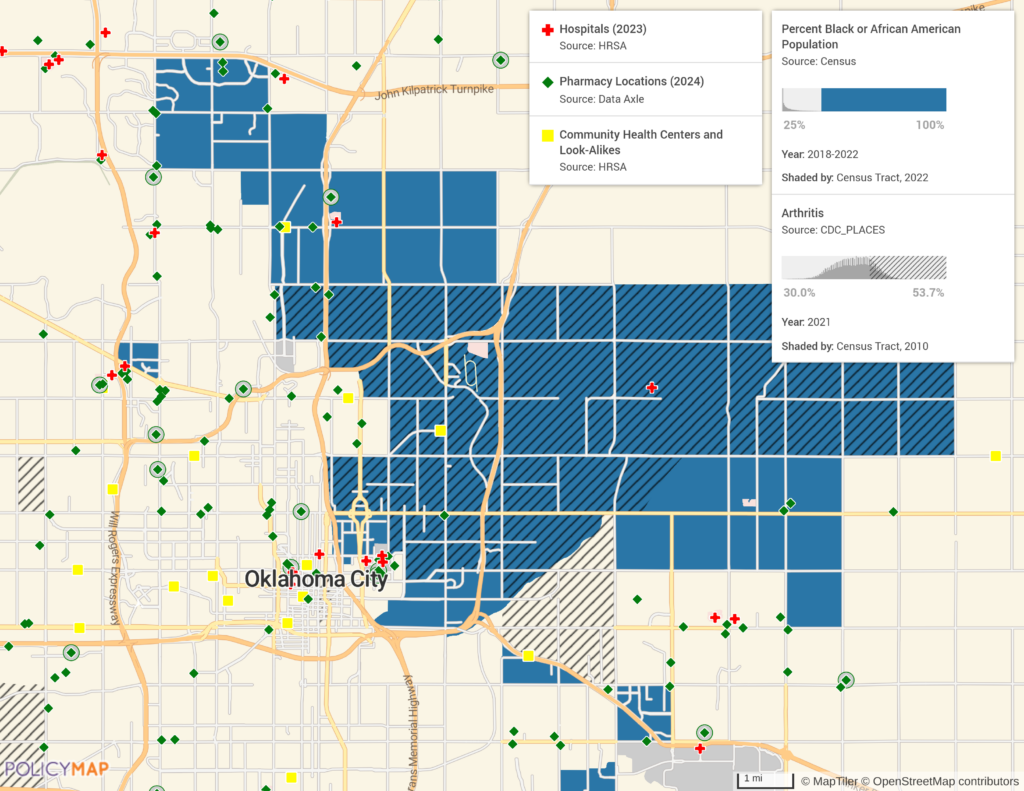The image size is (1024, 791).
Task: Select the Hospitals (2023) legend entry
Action: 600,30
